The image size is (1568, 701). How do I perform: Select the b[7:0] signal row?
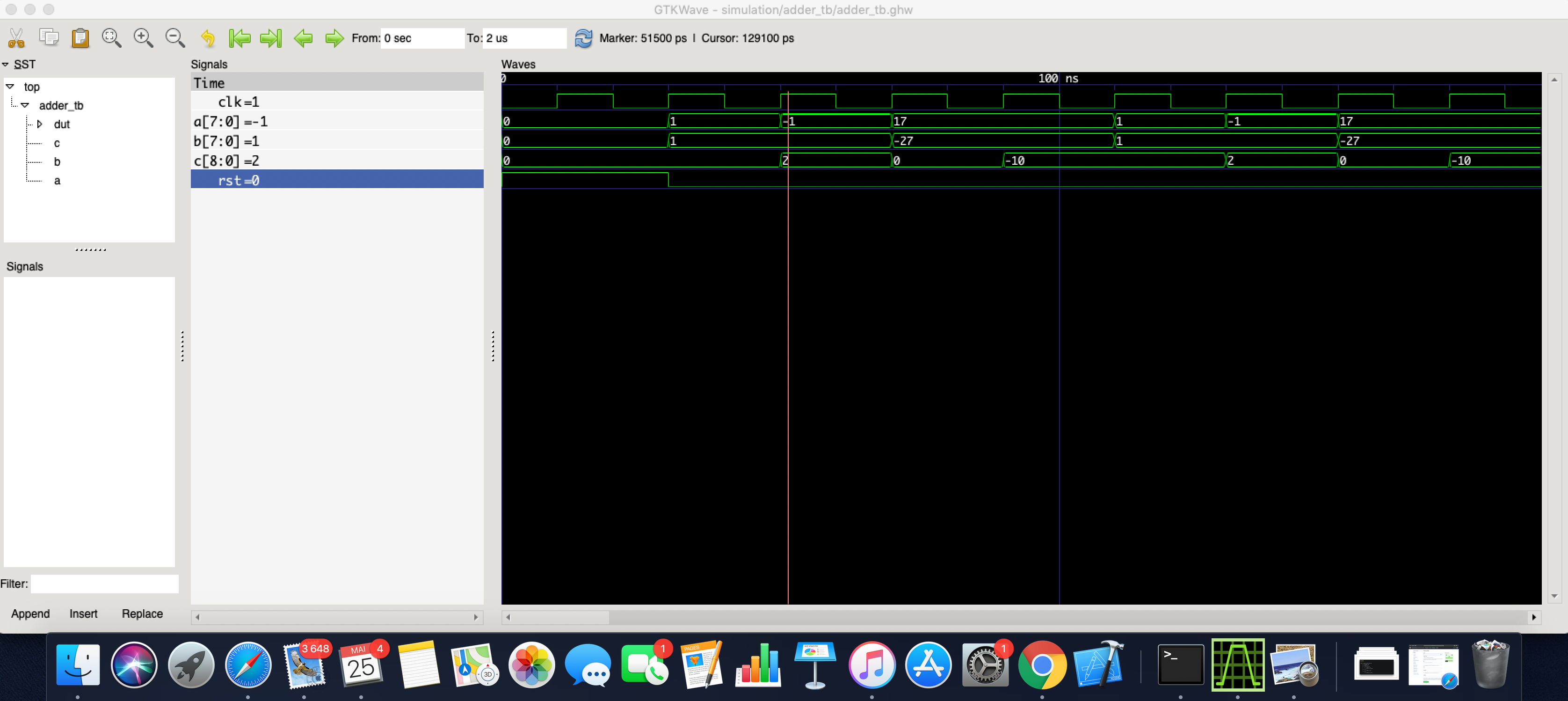click(337, 141)
